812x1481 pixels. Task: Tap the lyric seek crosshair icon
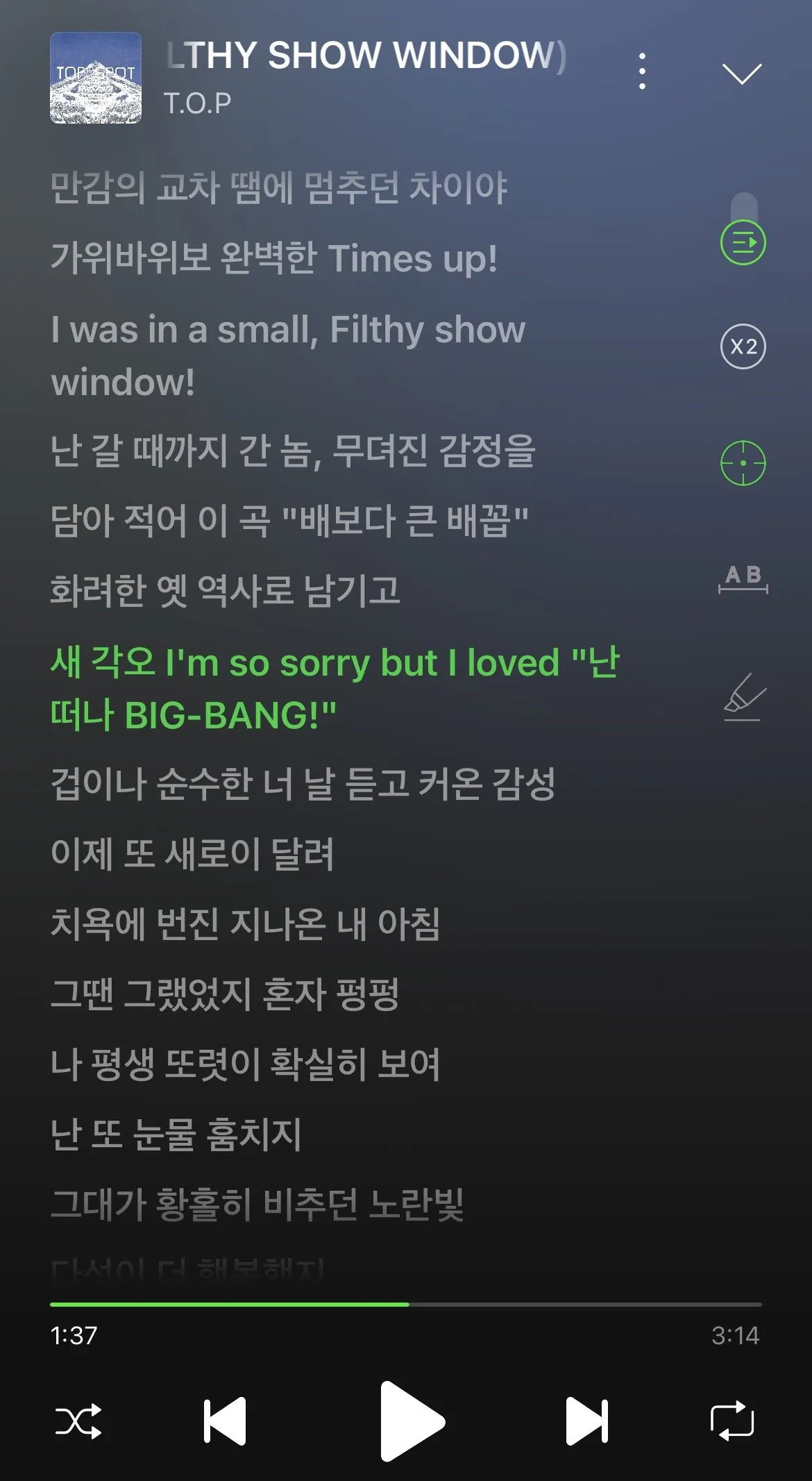743,462
